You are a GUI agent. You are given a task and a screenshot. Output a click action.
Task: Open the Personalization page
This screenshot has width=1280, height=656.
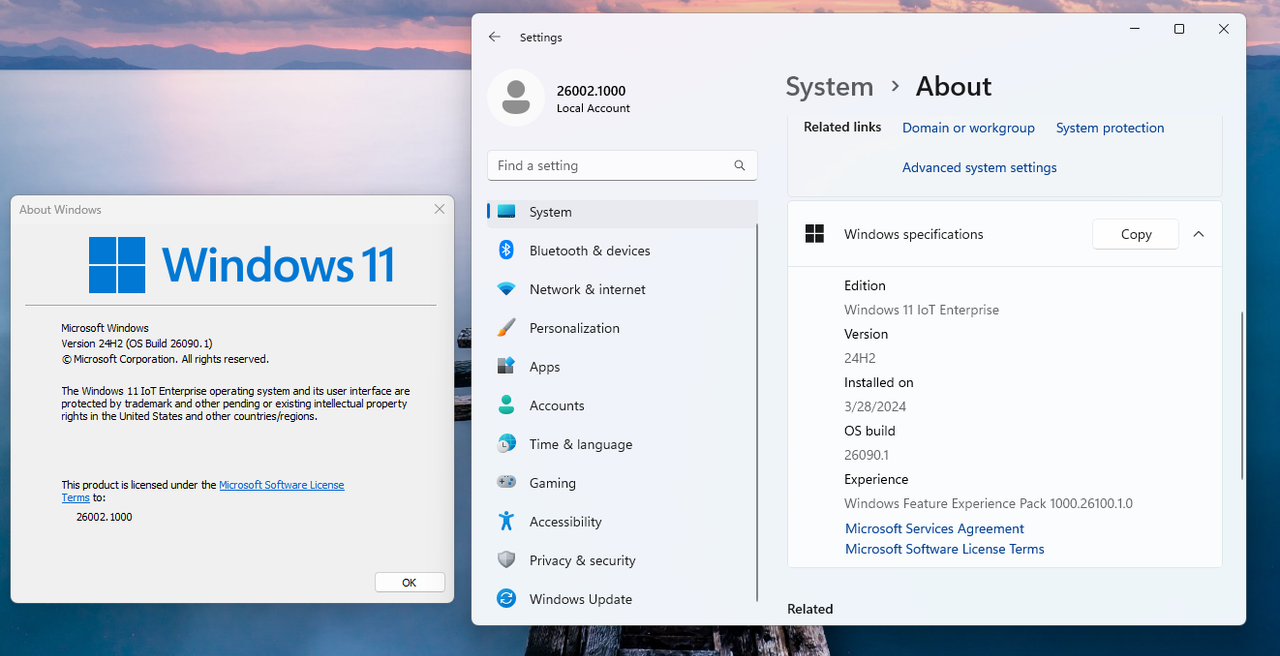tap(622, 328)
